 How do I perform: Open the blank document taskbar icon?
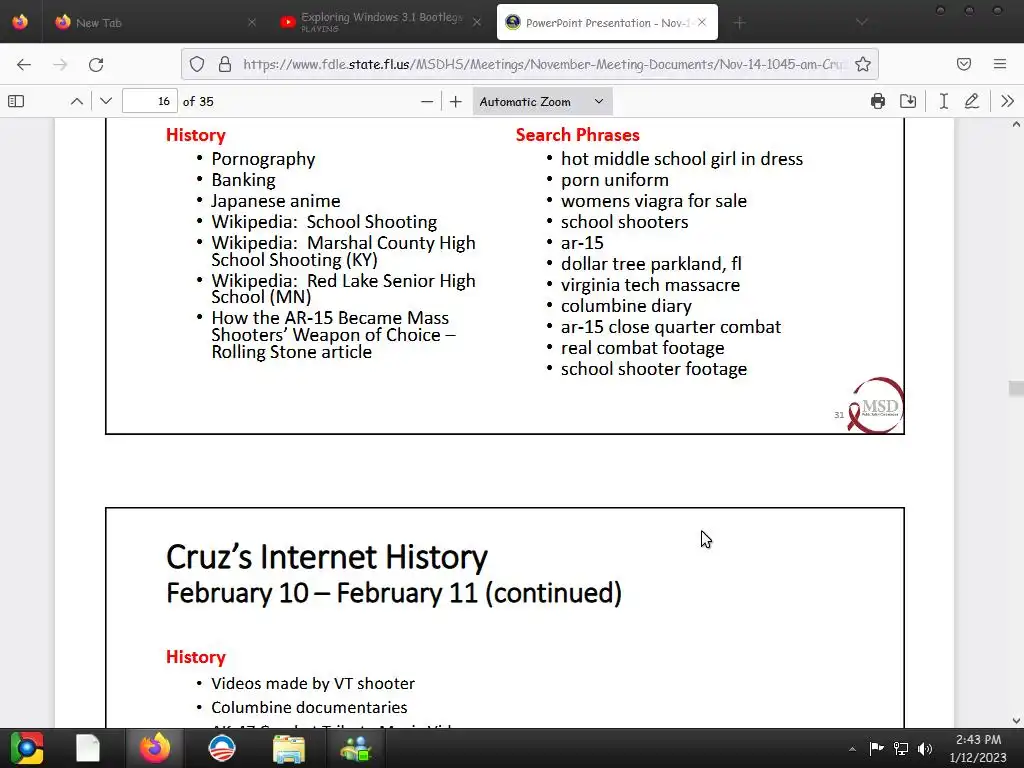tap(88, 748)
